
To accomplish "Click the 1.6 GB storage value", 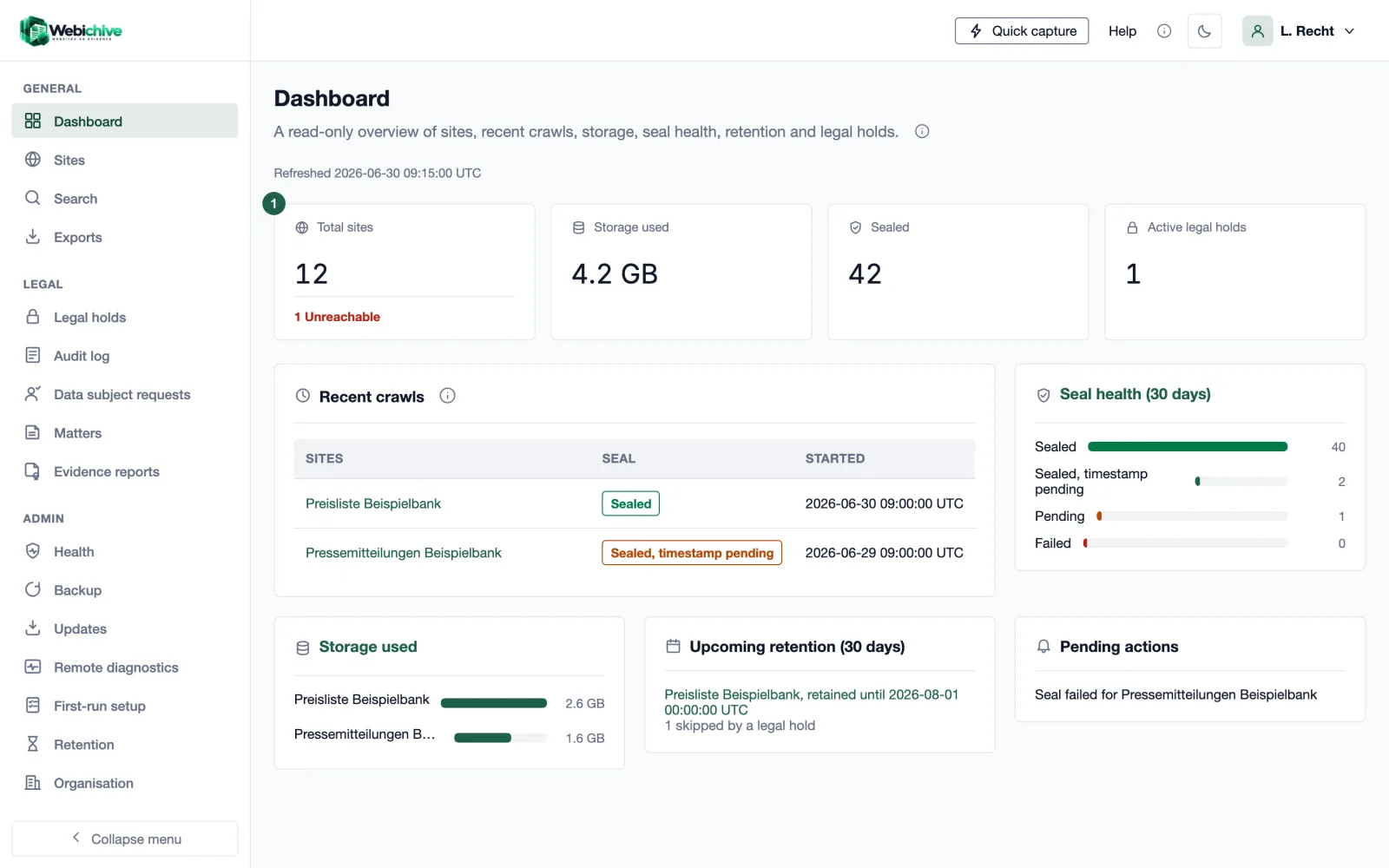I will (585, 738).
